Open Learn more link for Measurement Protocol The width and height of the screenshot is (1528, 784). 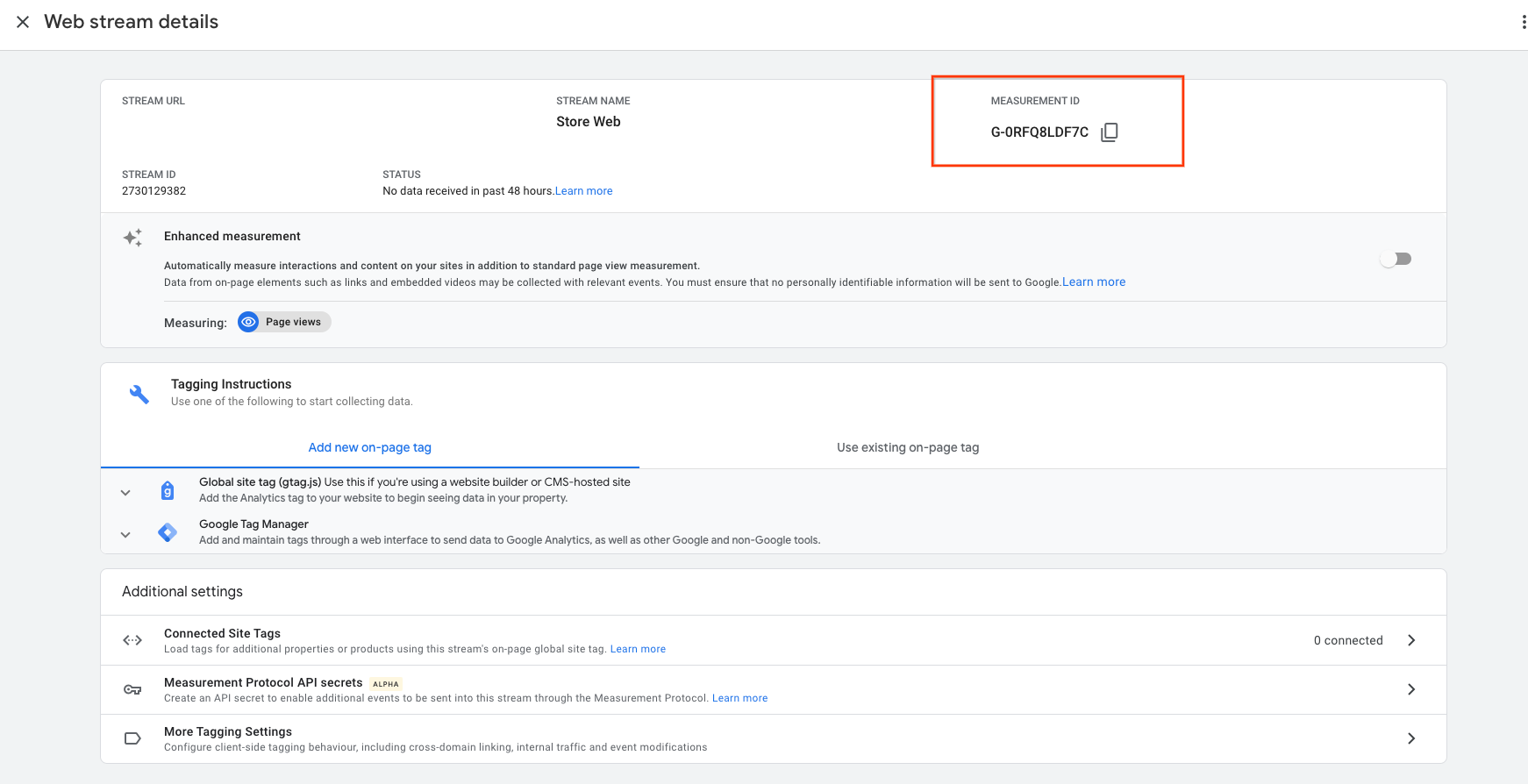pos(739,698)
